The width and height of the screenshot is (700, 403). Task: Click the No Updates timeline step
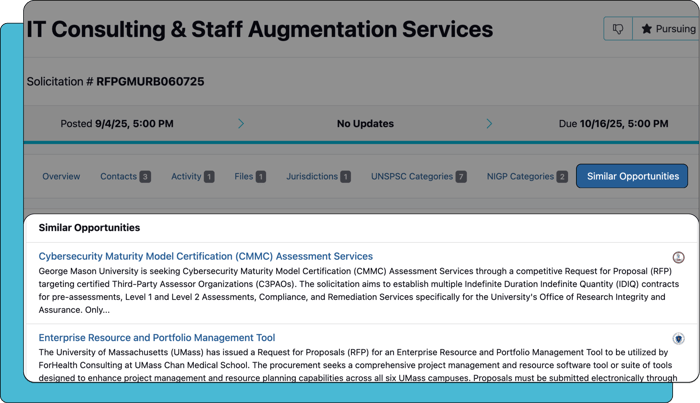[x=365, y=124]
